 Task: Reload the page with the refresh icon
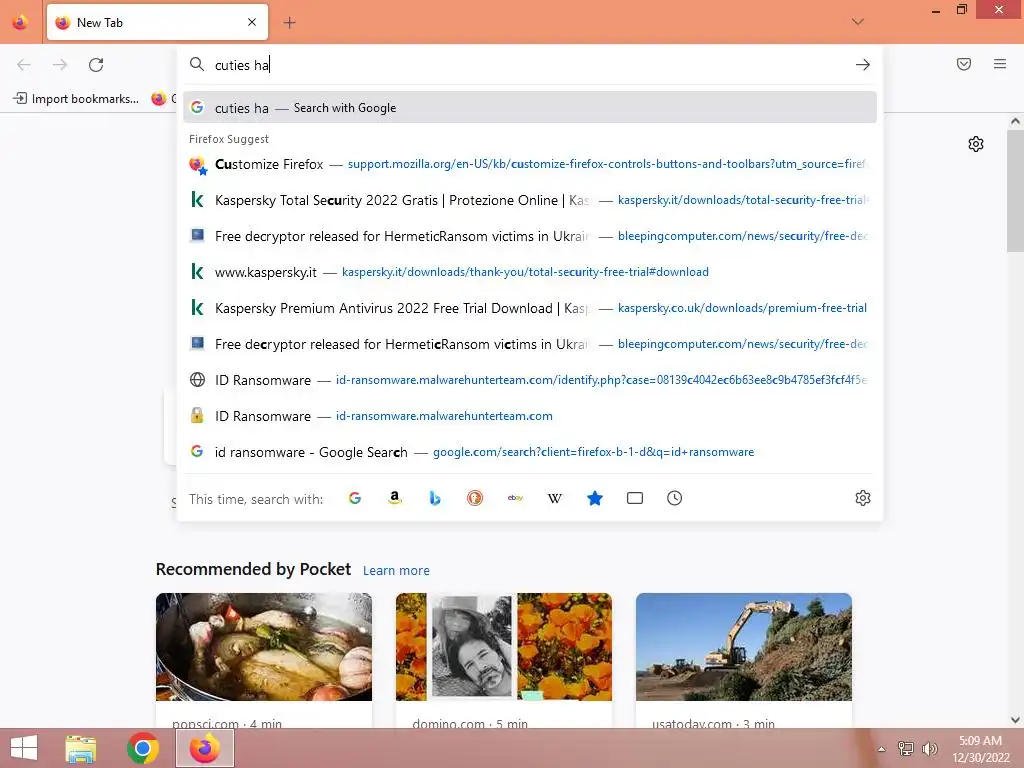(x=96, y=65)
